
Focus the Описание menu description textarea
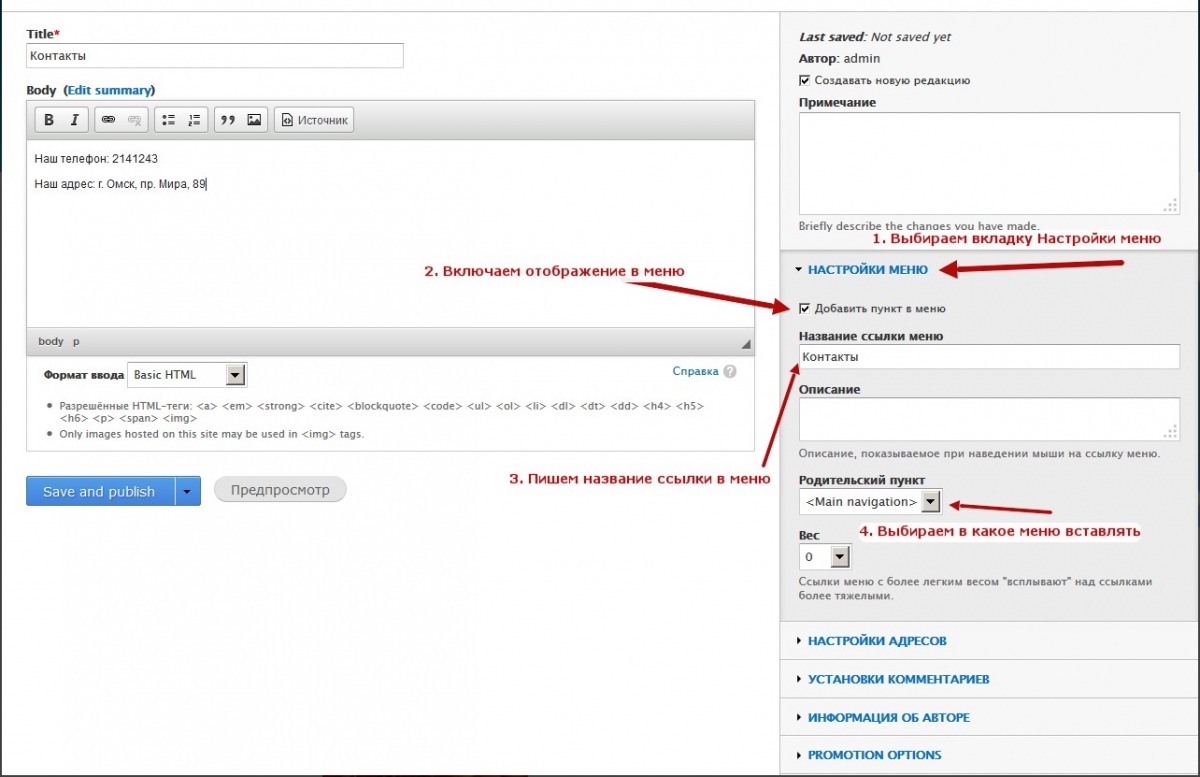(x=990, y=418)
